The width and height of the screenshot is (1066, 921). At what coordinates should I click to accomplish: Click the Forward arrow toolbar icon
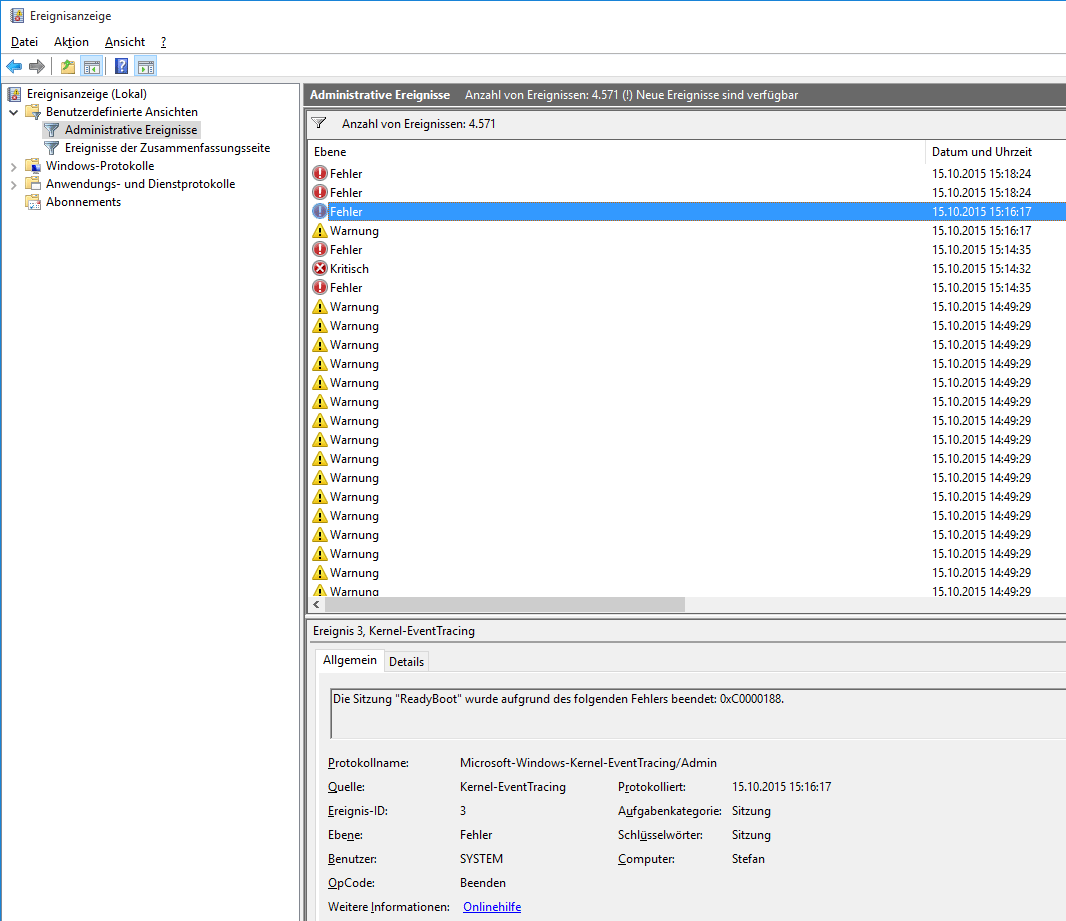37,67
